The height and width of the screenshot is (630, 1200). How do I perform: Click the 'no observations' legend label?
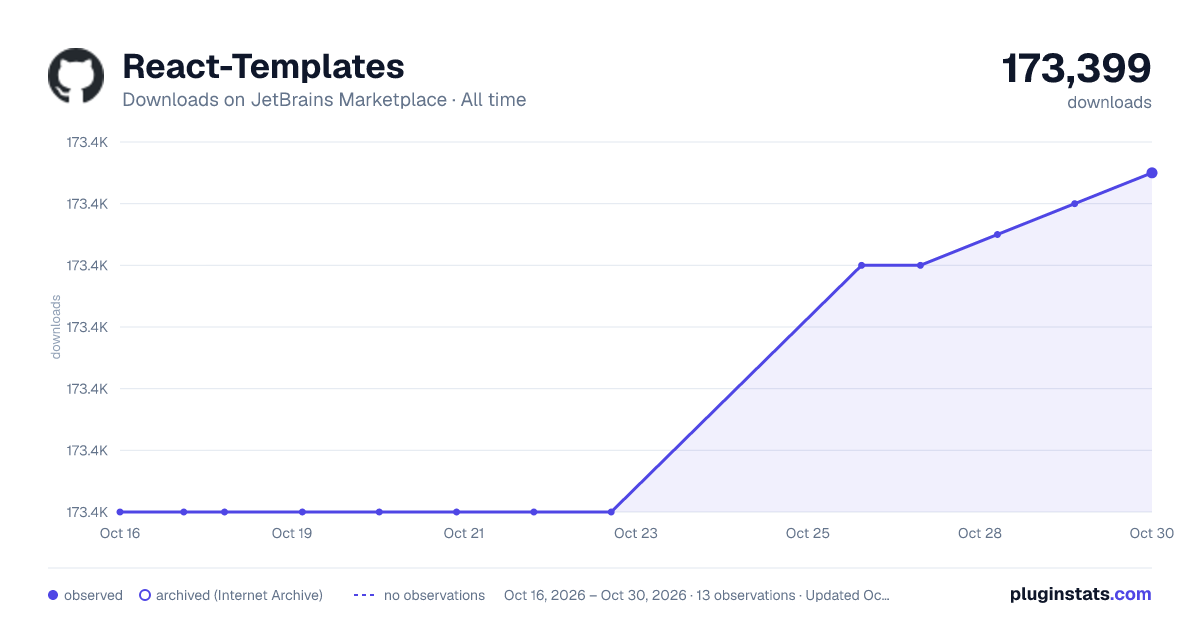434,595
